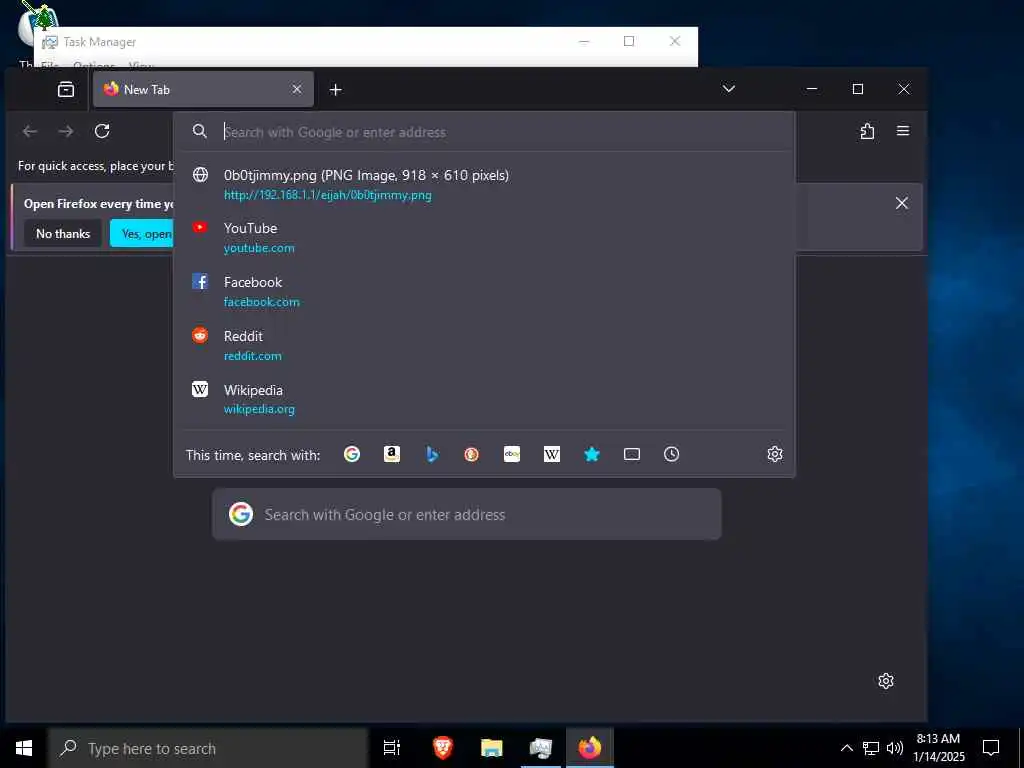This screenshot has height=768, width=1024.
Task: Open the Action Center notifications icon
Action: click(991, 748)
